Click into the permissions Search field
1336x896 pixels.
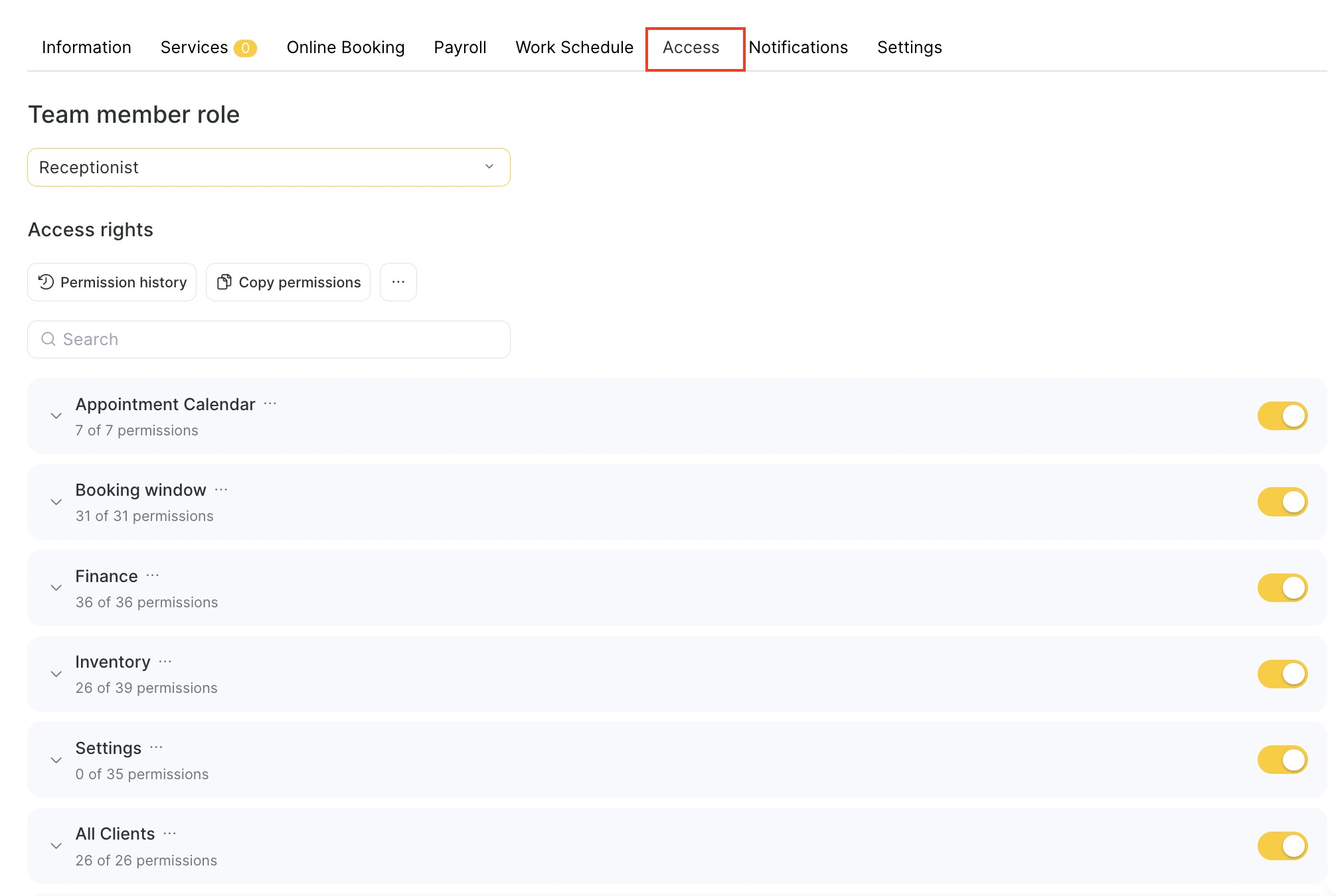268,339
